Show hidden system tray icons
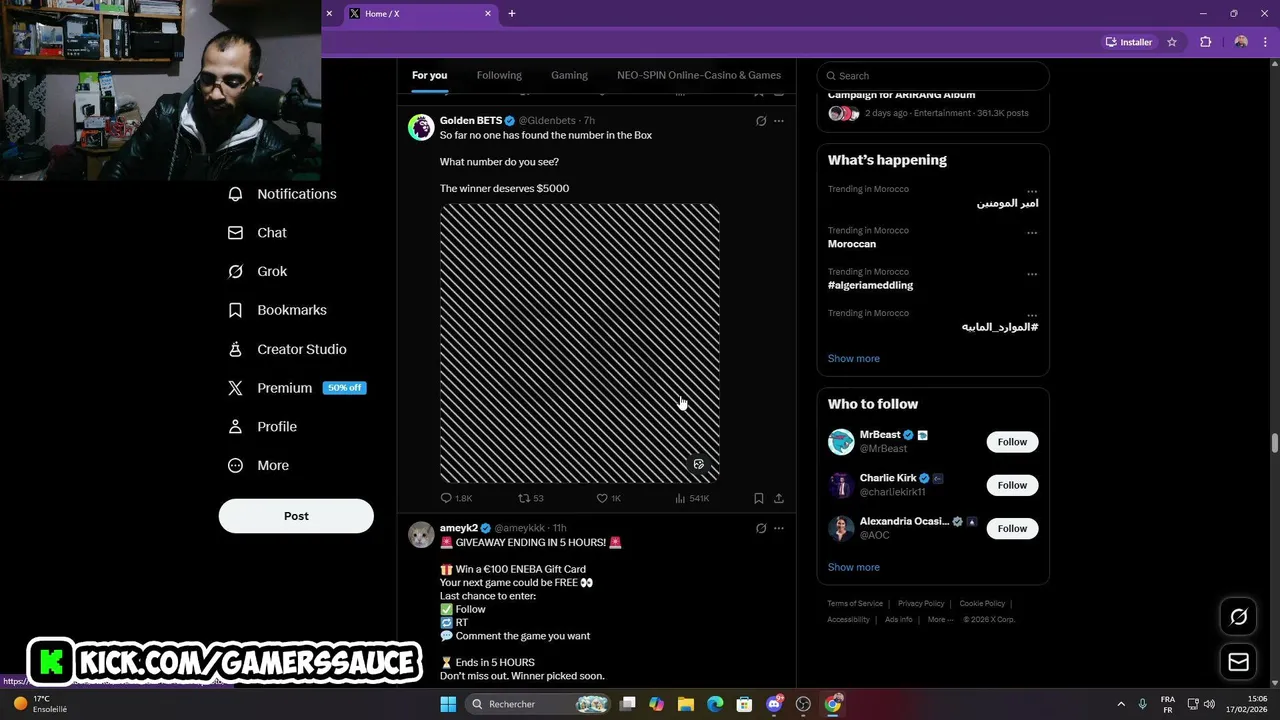This screenshot has height=720, width=1280. pos(1120,704)
